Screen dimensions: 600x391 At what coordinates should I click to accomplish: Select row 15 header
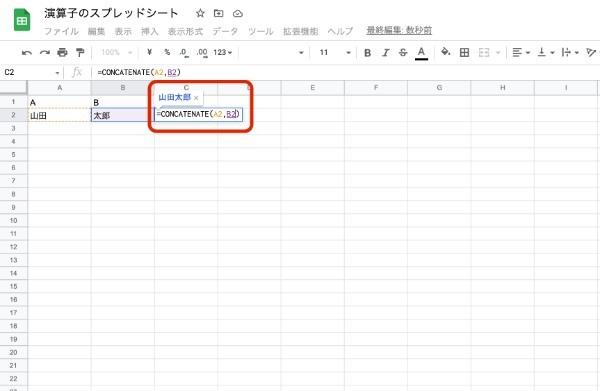[x=13, y=286]
